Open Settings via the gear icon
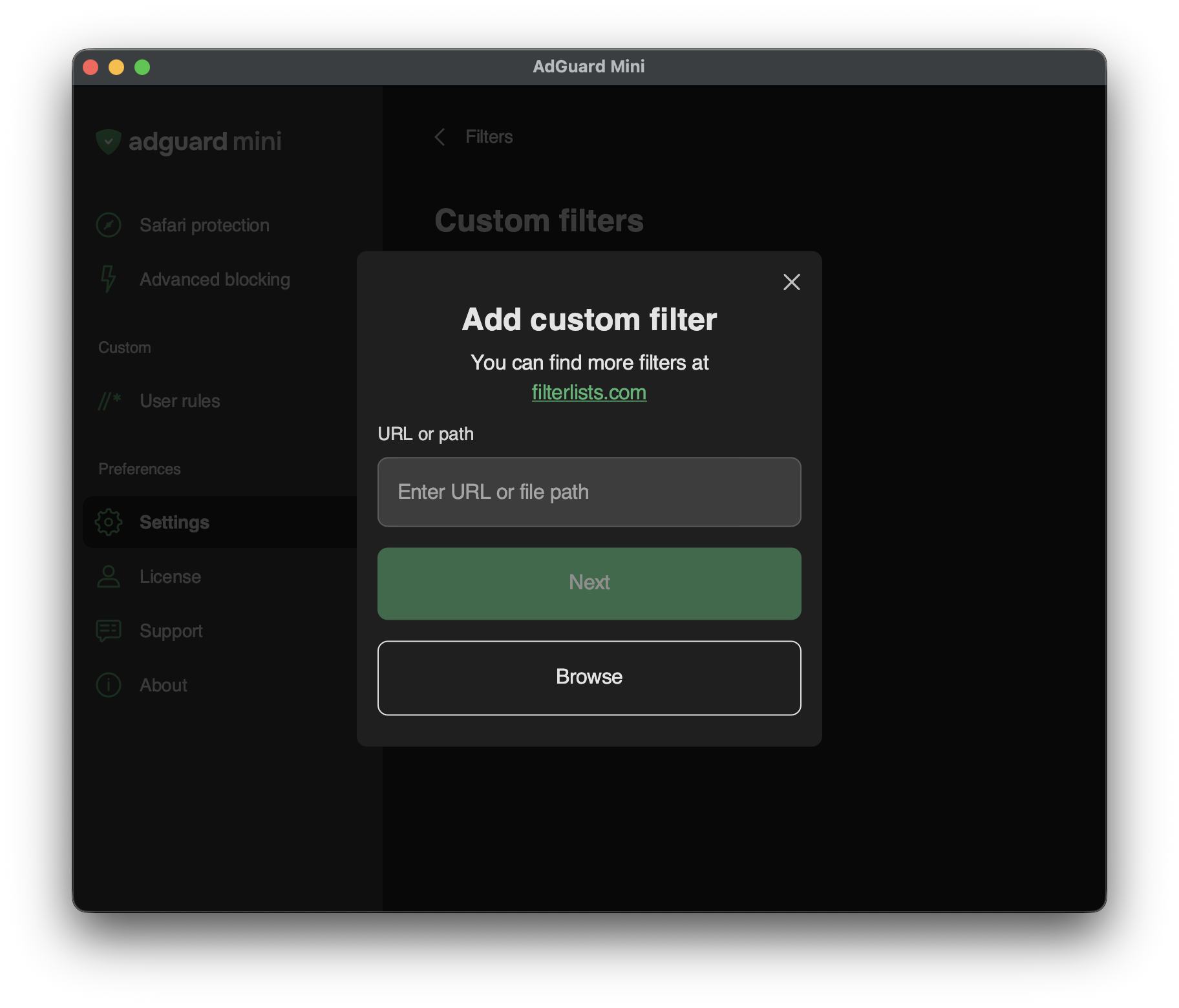1179x1008 pixels. tap(109, 522)
